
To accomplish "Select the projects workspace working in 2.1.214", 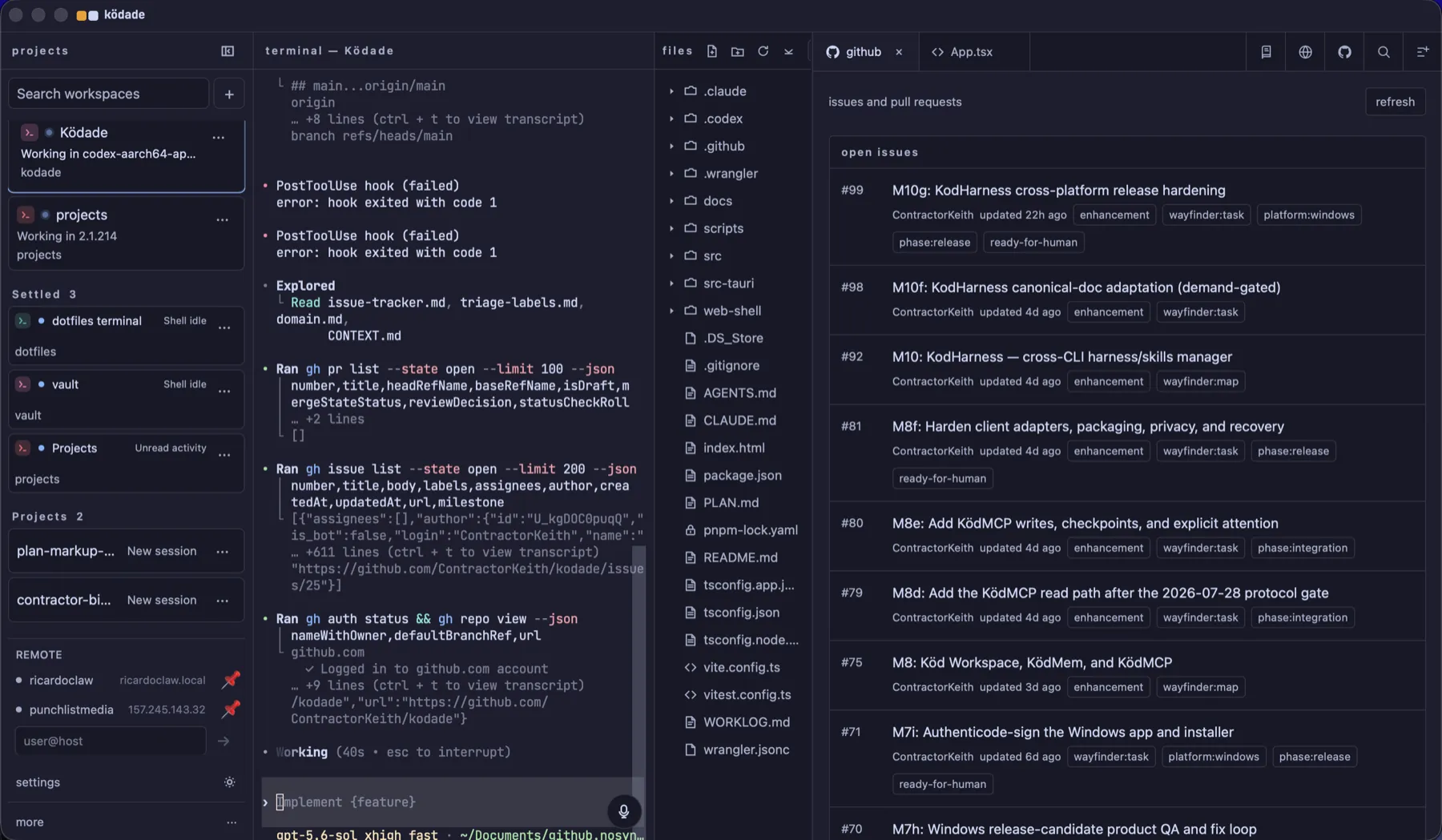I will (x=127, y=235).
